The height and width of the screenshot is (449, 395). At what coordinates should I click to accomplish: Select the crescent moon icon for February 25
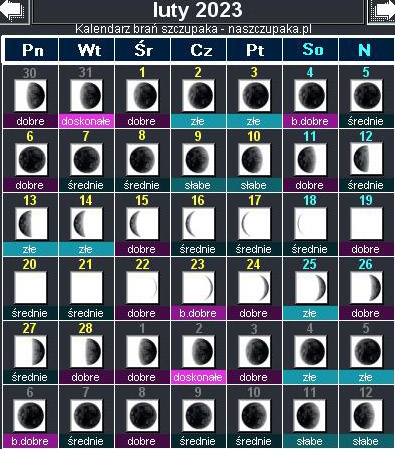pyautogui.click(x=310, y=287)
